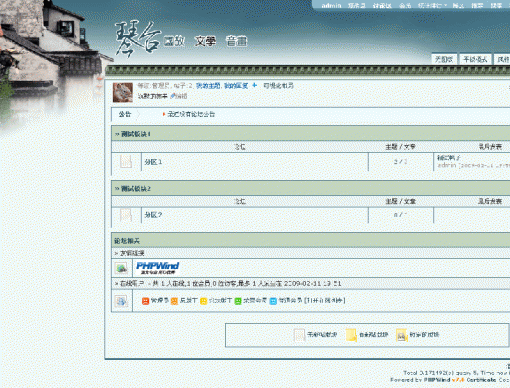The height and width of the screenshot is (388, 510).
Task: Click the pencil edit icon under the user info
Action: 173,96
